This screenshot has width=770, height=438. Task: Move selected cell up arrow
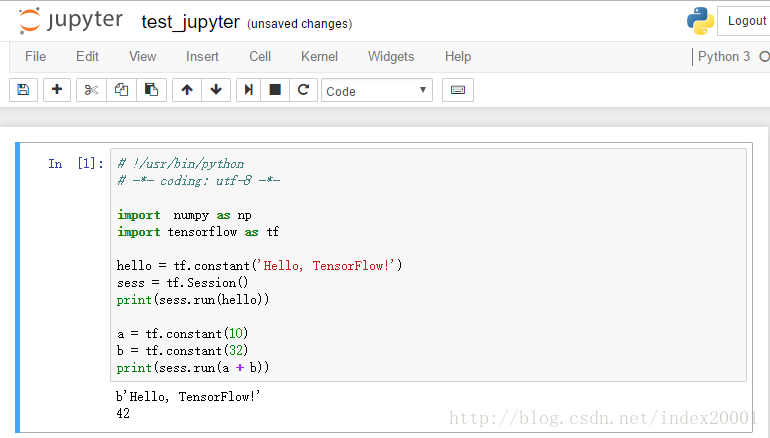click(x=187, y=90)
